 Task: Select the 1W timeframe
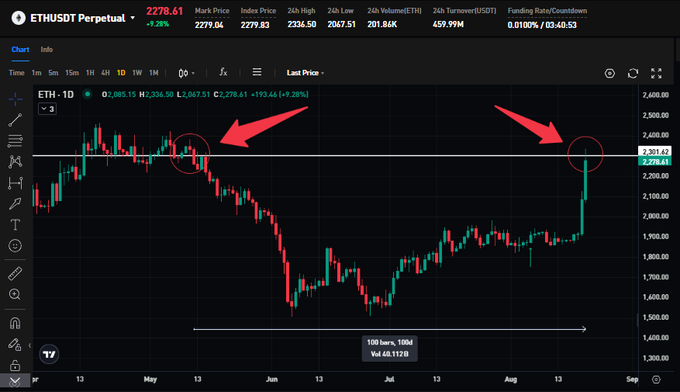(x=137, y=73)
